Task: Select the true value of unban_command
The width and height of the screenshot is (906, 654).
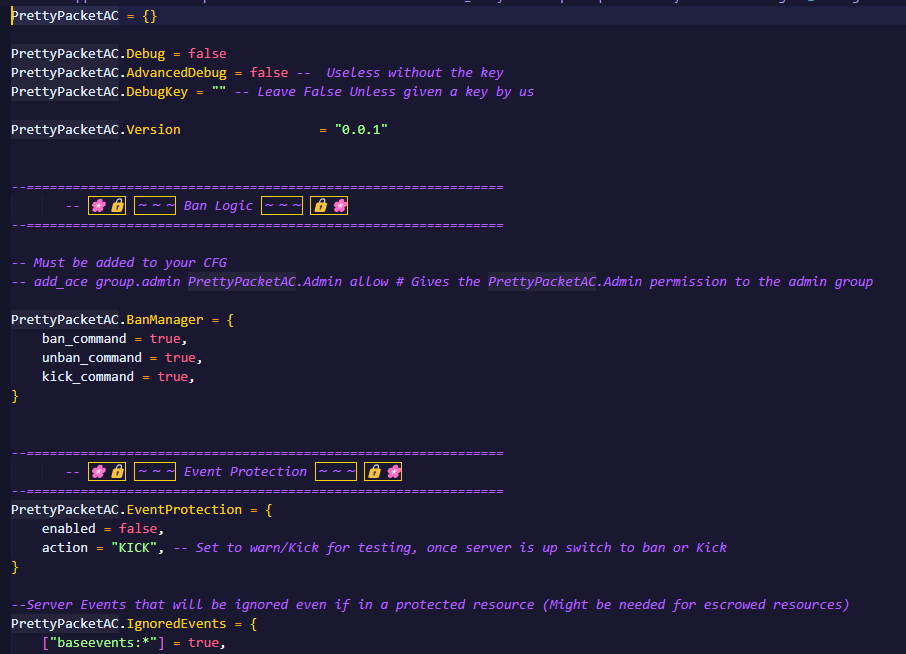Action: 180,358
